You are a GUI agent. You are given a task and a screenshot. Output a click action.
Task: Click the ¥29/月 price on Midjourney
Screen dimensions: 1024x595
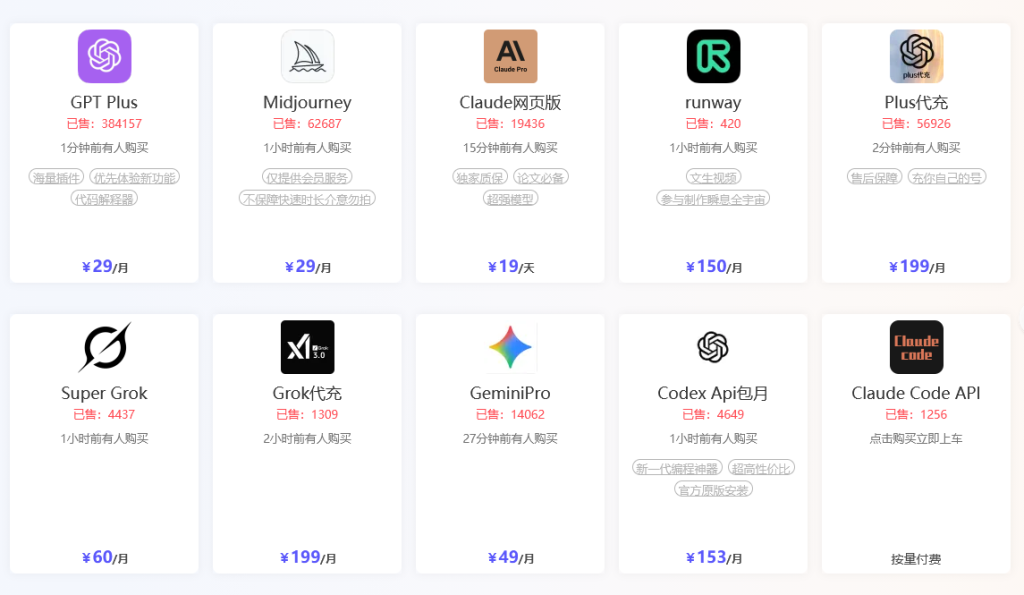(308, 266)
